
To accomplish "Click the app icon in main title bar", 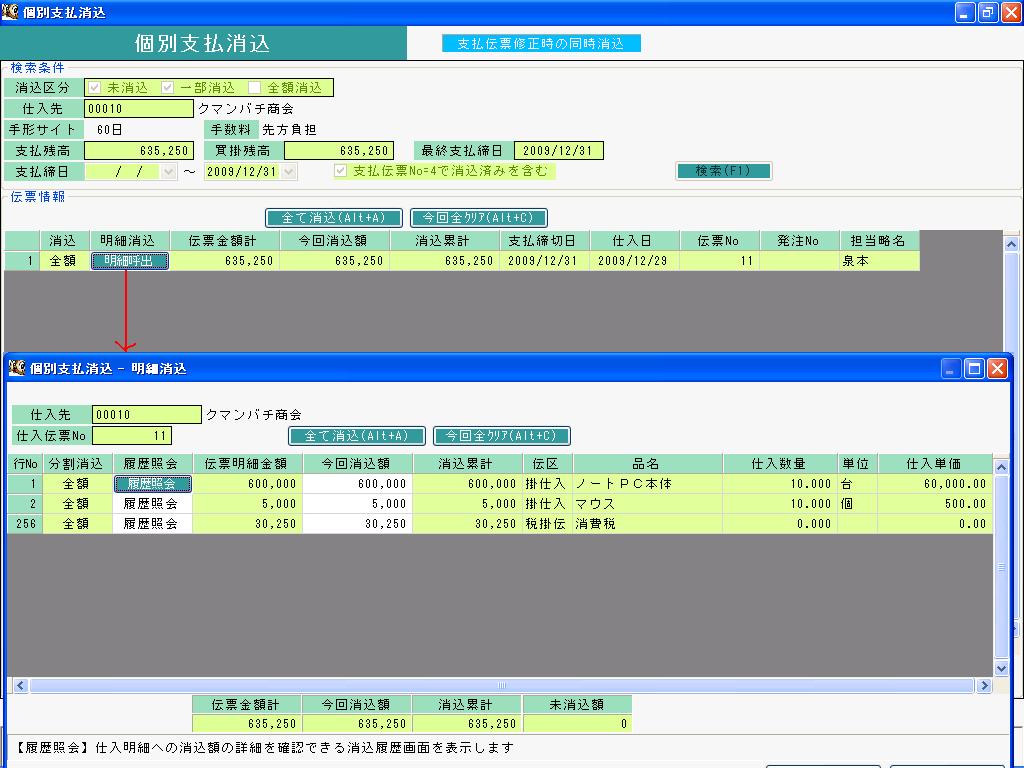I will [x=10, y=11].
